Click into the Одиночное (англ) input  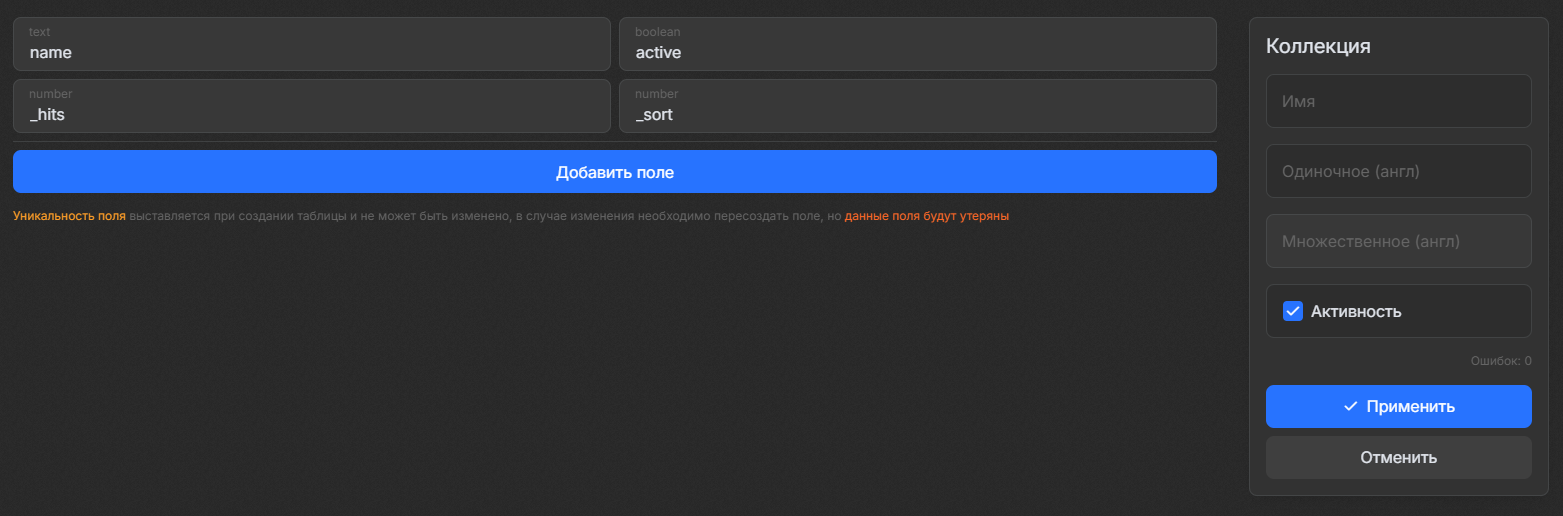tap(1398, 171)
